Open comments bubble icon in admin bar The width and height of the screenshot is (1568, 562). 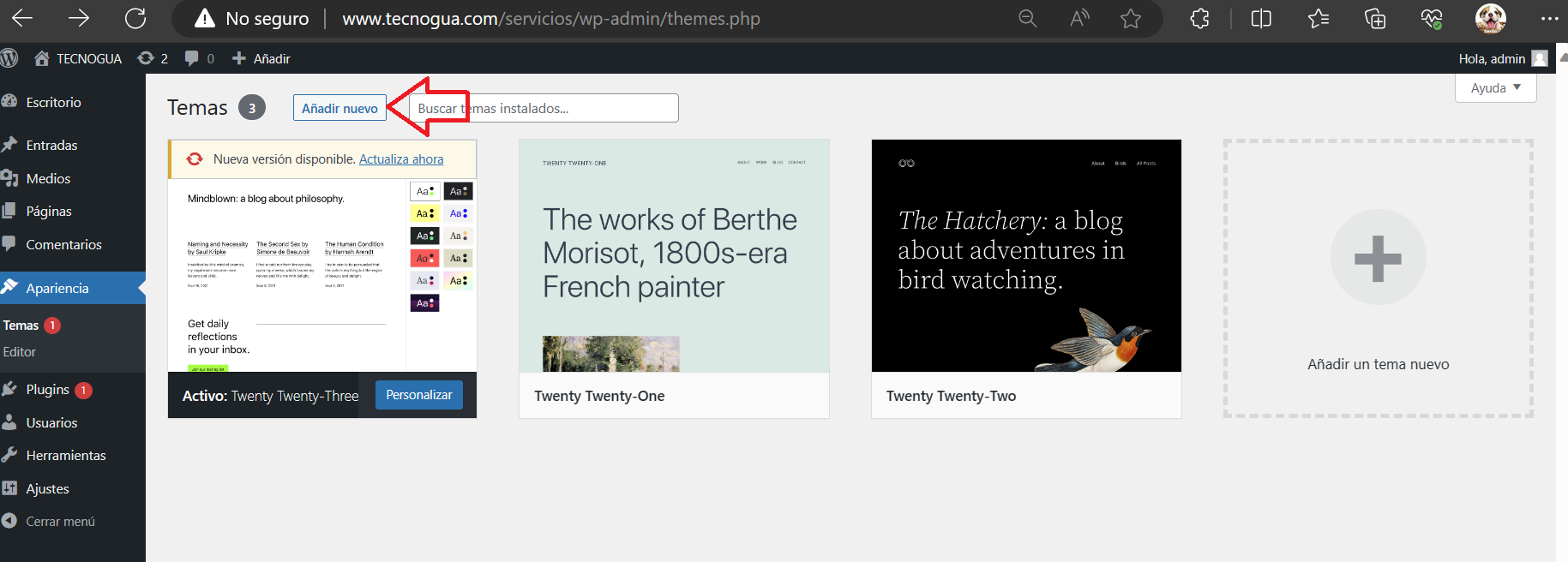[x=199, y=58]
